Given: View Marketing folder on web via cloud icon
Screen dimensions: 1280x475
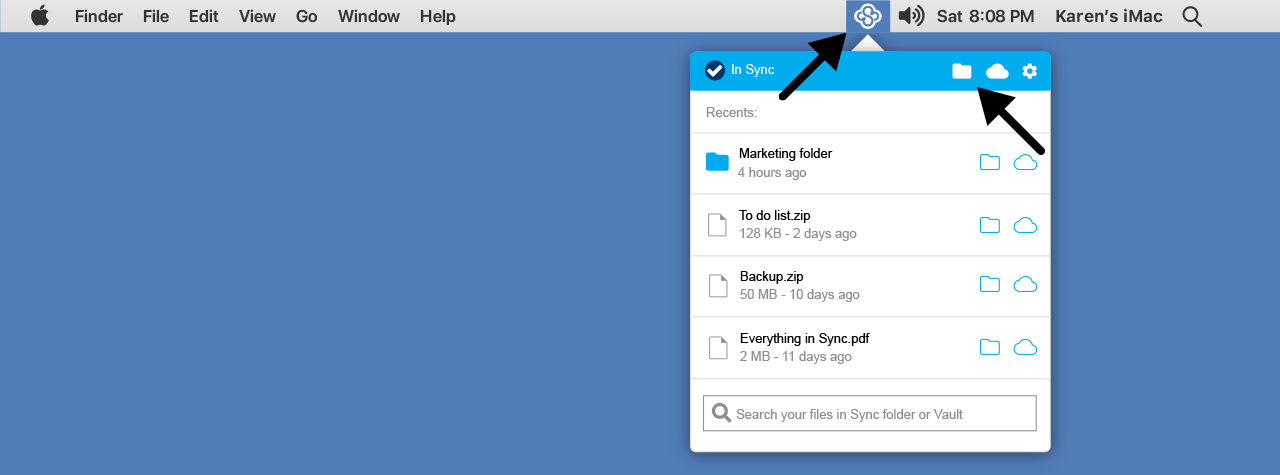Looking at the screenshot, I should coord(1025,163).
